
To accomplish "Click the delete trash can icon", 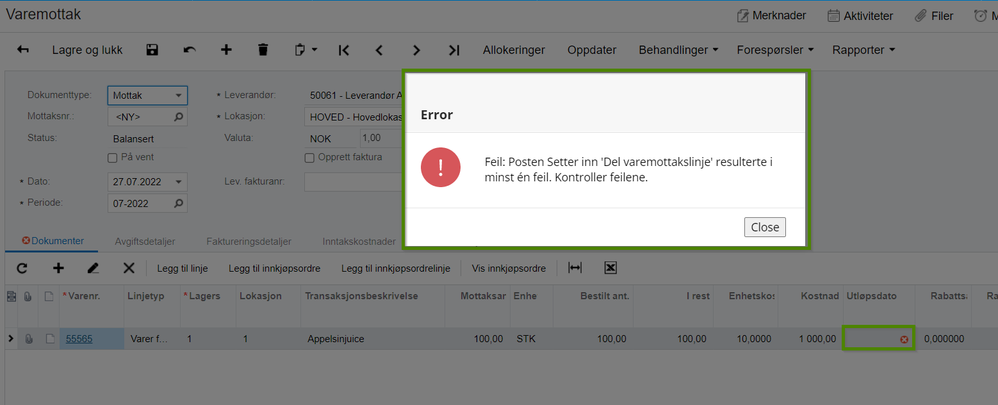I will (x=263, y=50).
